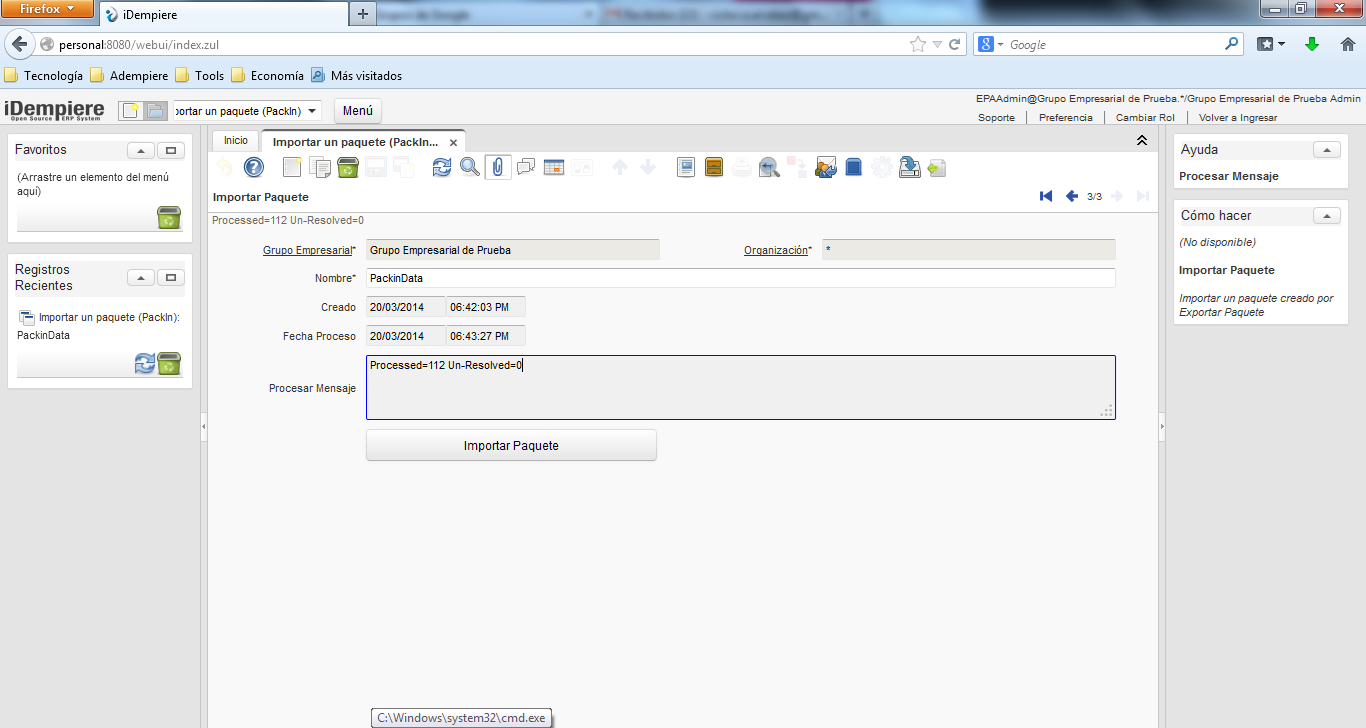Collapse the left sidebar via splitter arrow
Viewport: 1366px width, 728px height.
[x=204, y=427]
